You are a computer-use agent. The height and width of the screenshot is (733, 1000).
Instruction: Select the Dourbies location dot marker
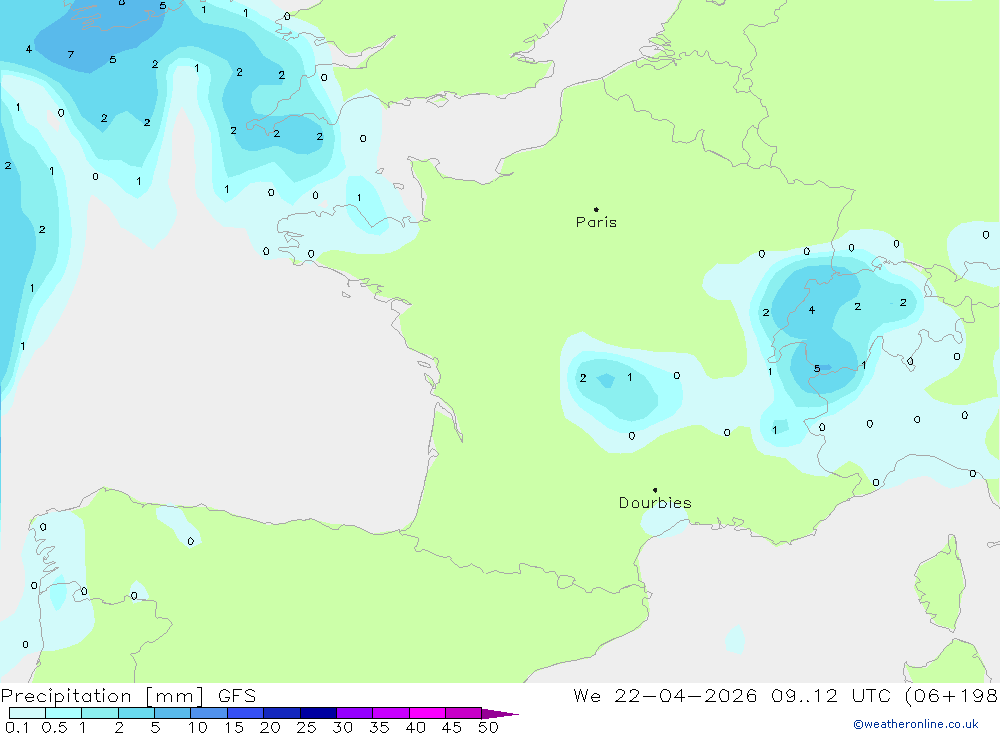point(655,490)
